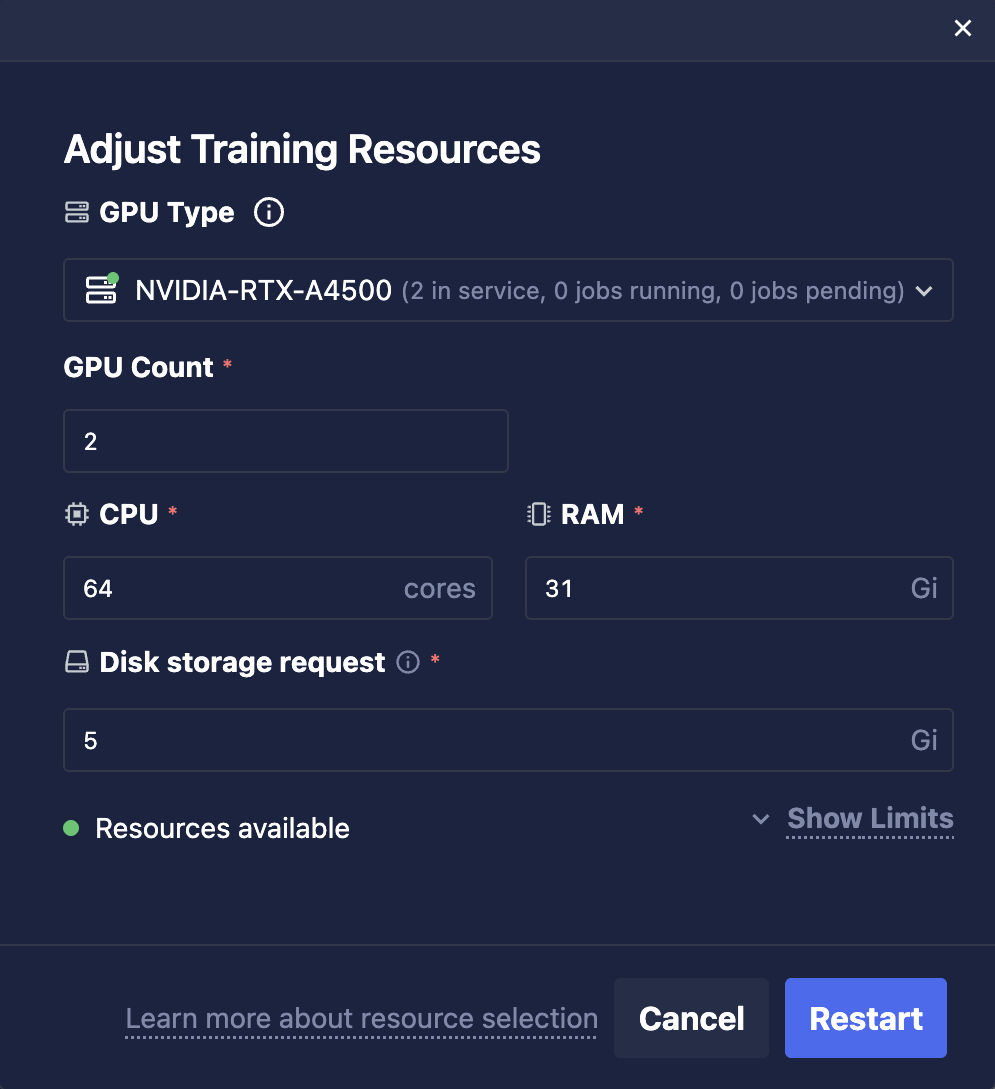995x1089 pixels.
Task: Click the Show Limits link
Action: point(870,819)
